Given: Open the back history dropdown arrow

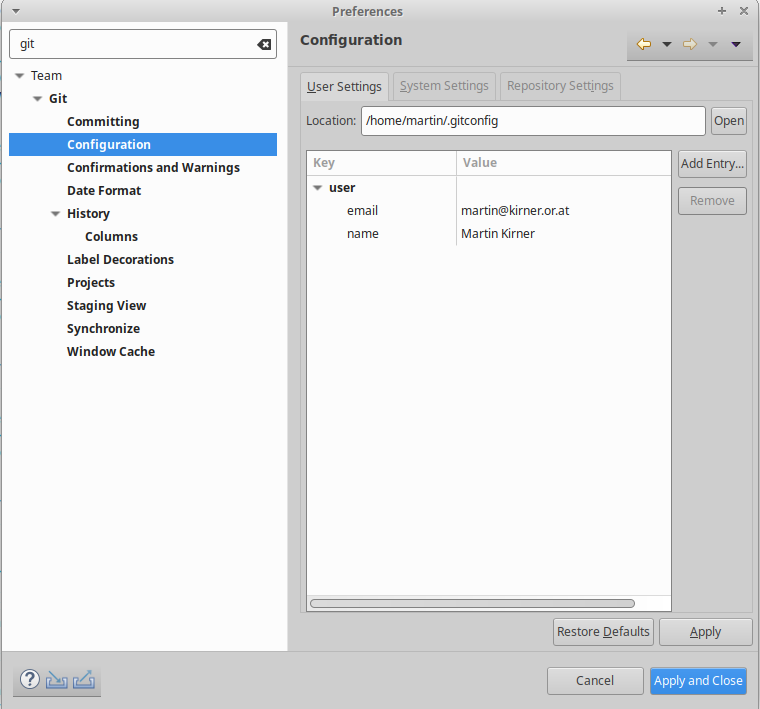Looking at the screenshot, I should (x=667, y=44).
